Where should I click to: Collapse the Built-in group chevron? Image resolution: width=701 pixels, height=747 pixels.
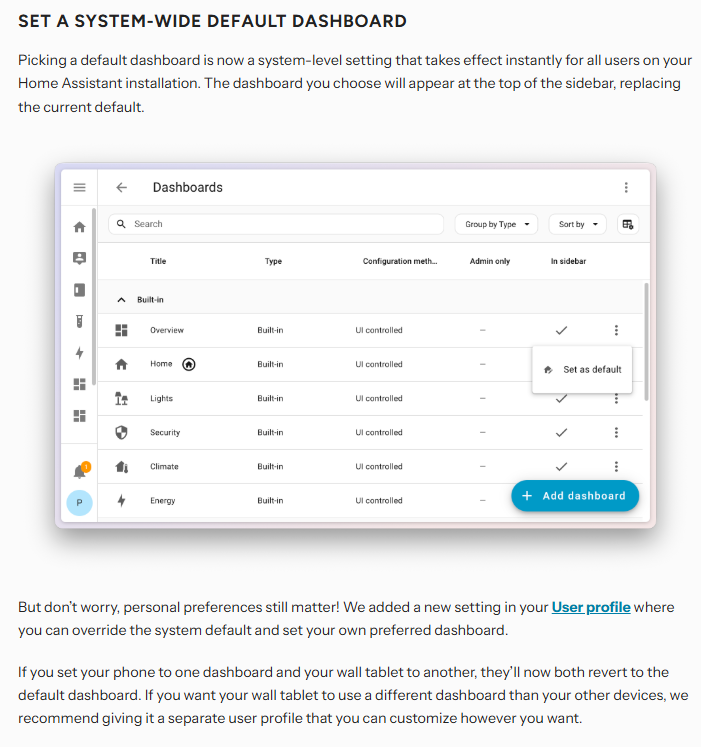pos(122,300)
